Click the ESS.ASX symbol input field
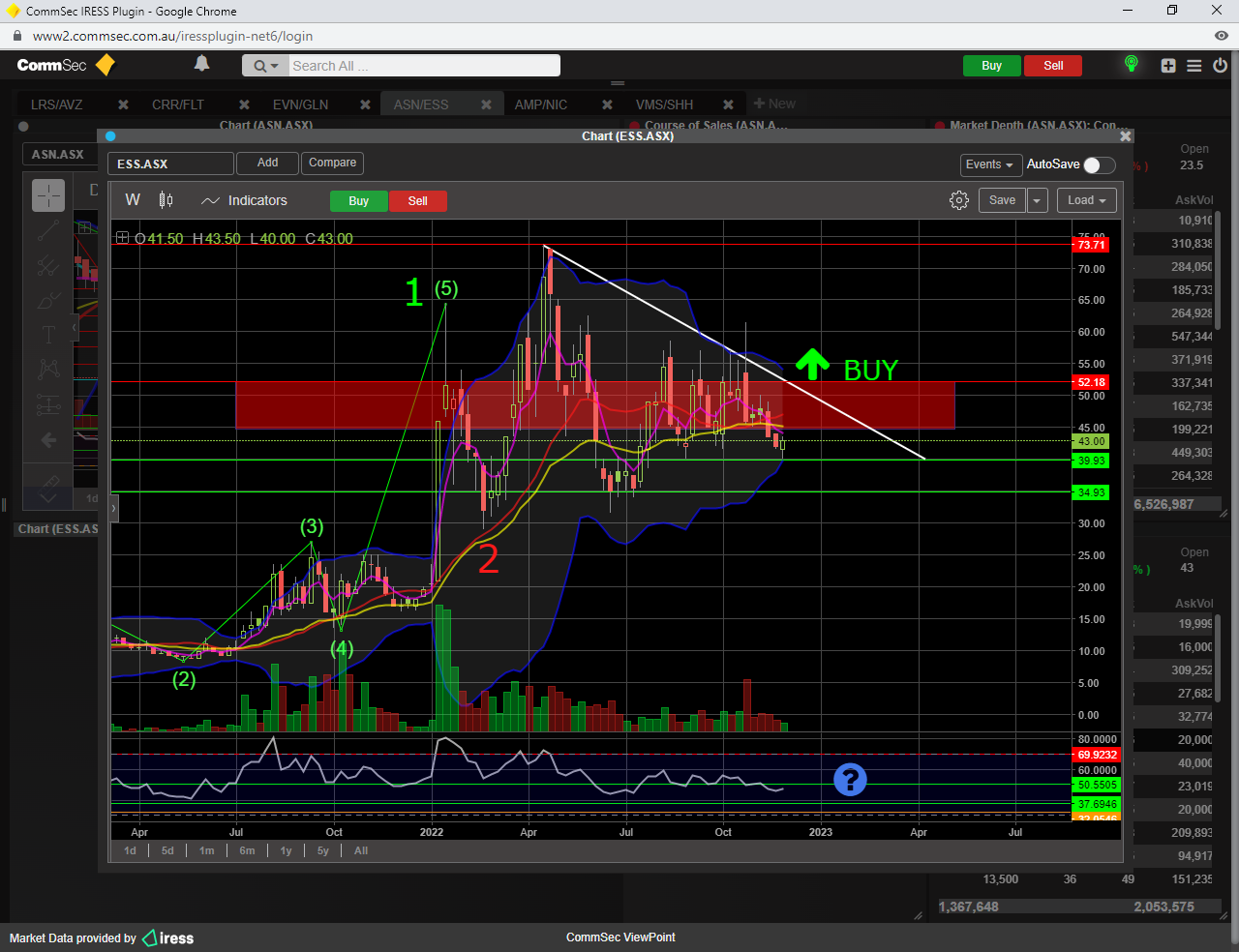 tap(170, 164)
